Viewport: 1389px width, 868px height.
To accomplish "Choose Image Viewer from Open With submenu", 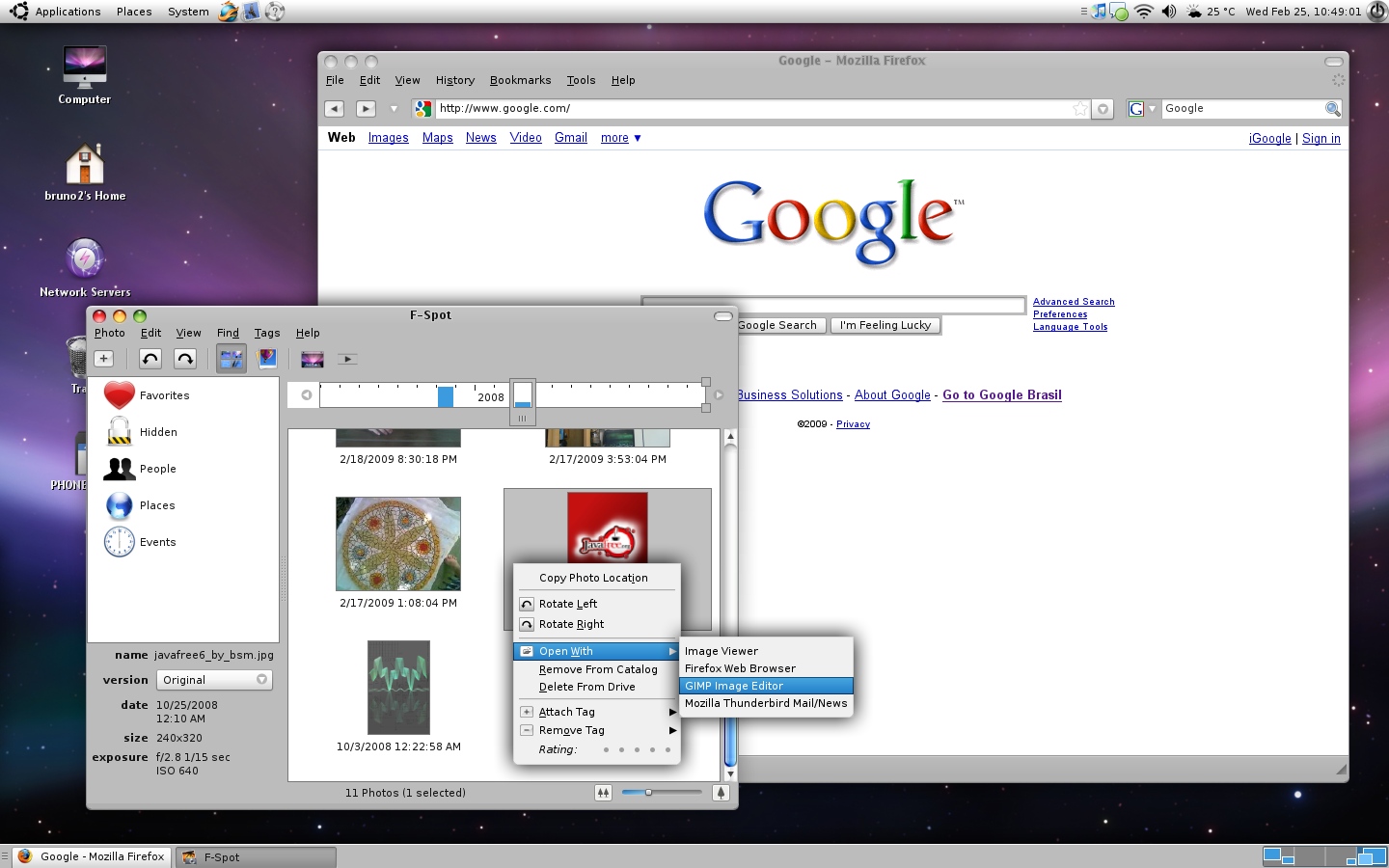I will (x=766, y=651).
